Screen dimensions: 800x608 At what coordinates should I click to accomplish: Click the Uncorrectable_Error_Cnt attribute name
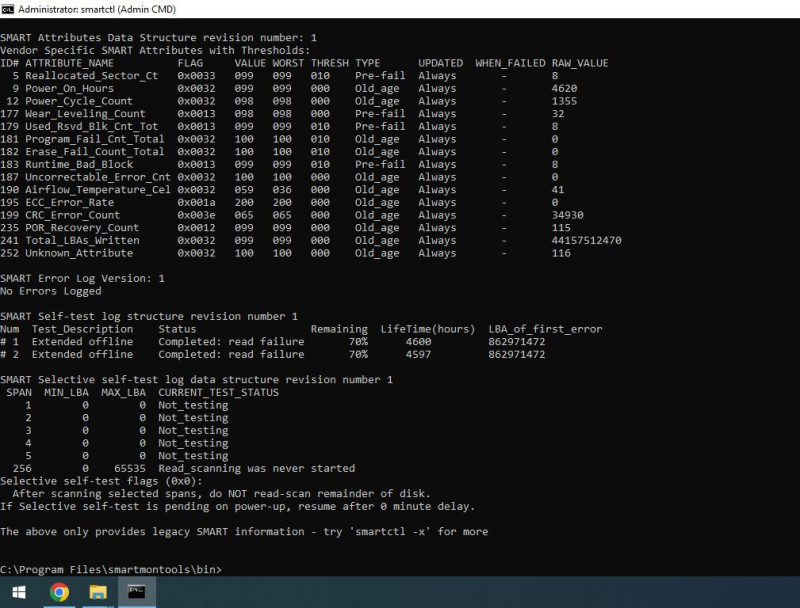click(x=98, y=177)
